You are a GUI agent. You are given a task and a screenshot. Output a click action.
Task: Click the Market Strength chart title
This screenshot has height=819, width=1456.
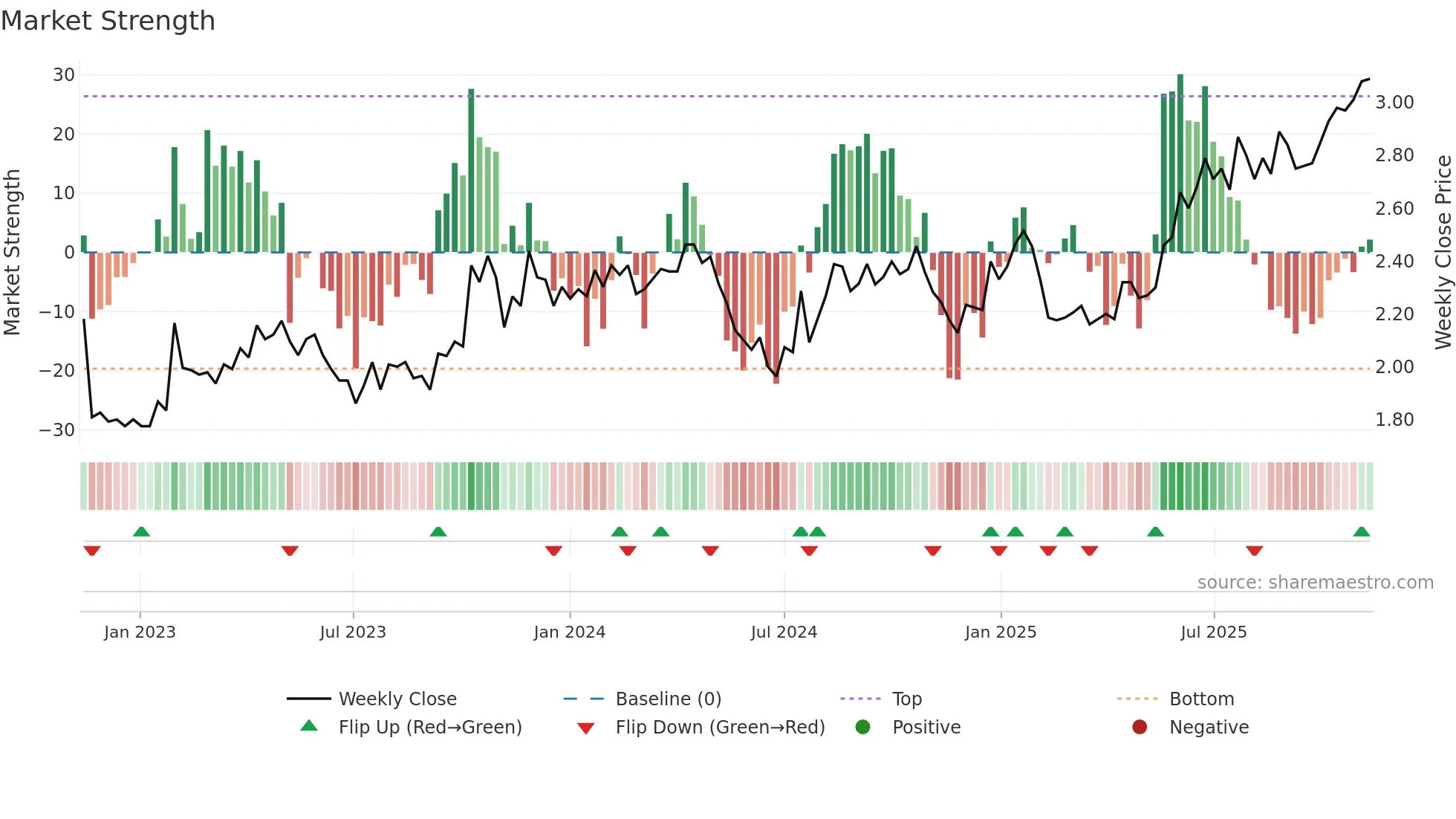(108, 21)
